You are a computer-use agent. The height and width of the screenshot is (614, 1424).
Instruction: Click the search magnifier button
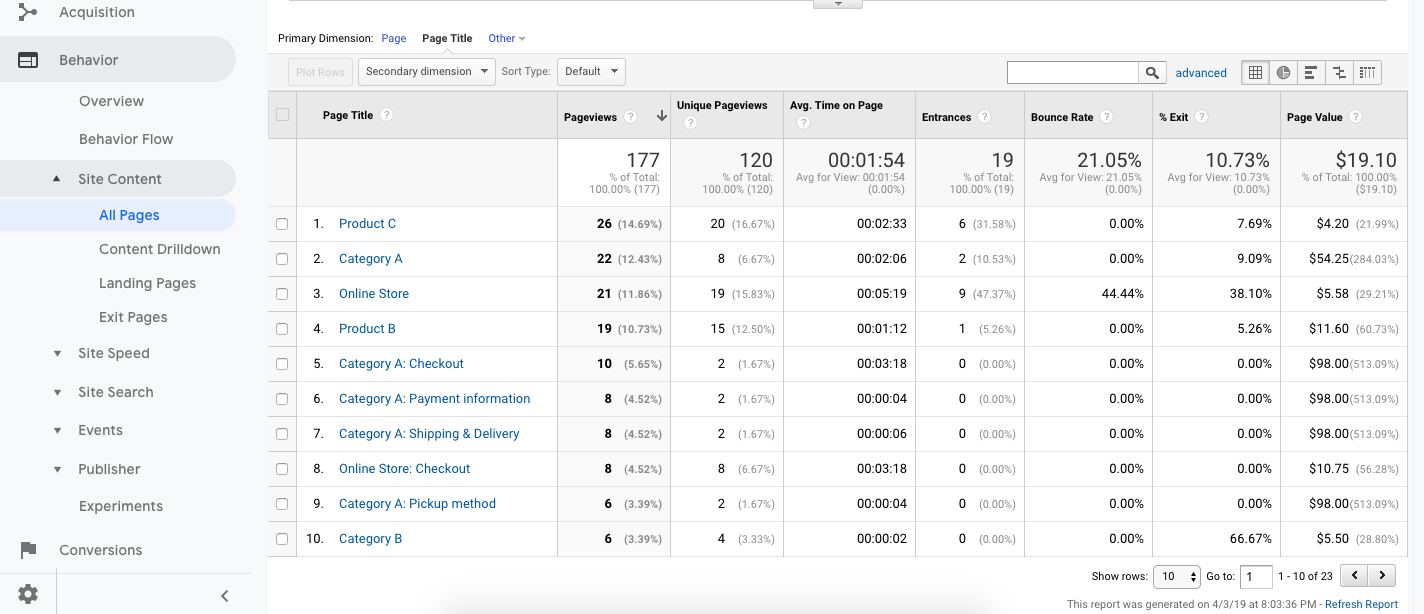point(1152,72)
